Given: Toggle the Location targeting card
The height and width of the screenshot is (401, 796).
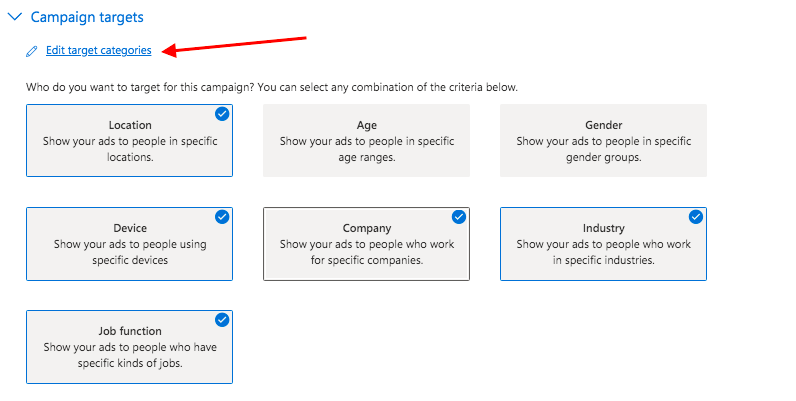Looking at the screenshot, I should tap(129, 141).
